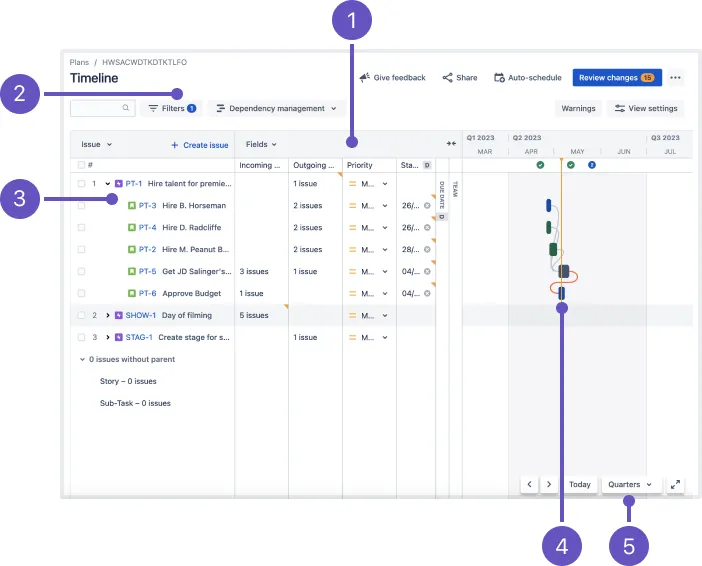Open View settings
This screenshot has height=566, width=702.
pos(646,108)
